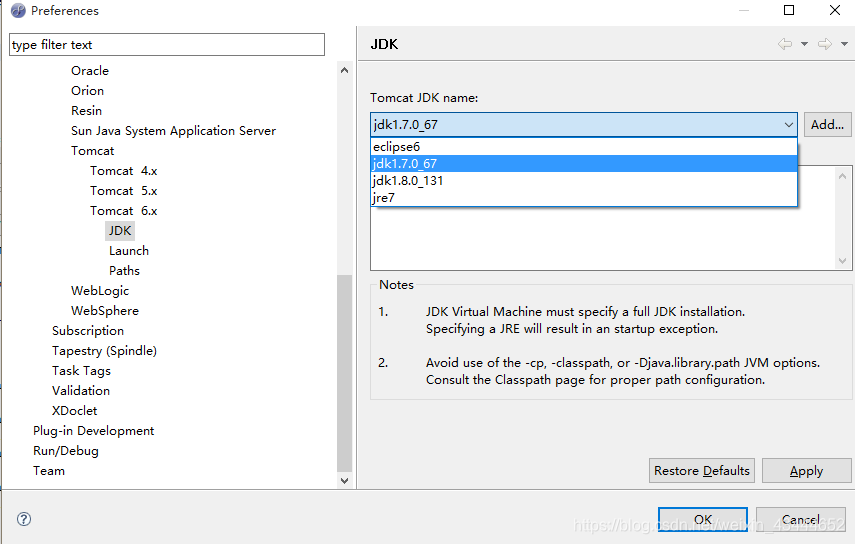855x544 pixels.
Task: Open the back history dropdown arrow
Action: (x=804, y=44)
